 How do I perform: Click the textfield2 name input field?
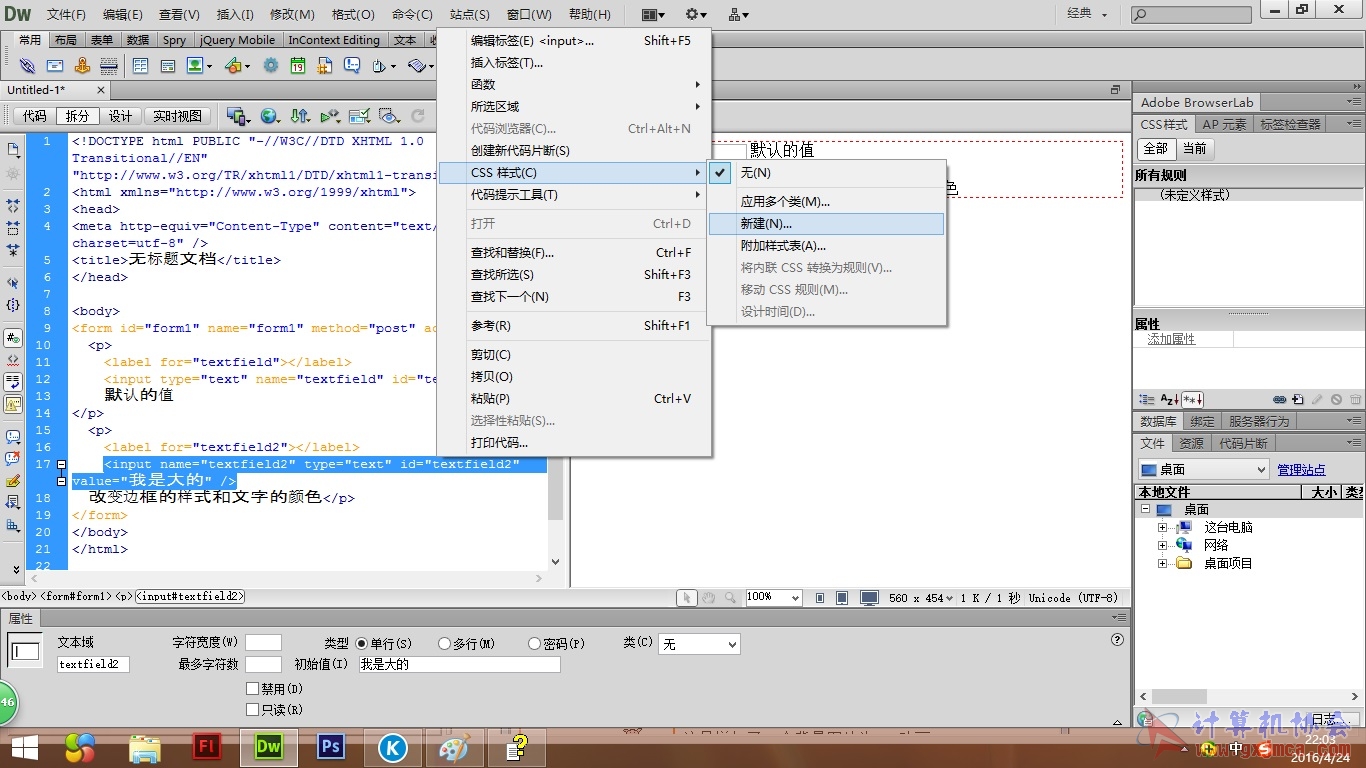click(93, 664)
